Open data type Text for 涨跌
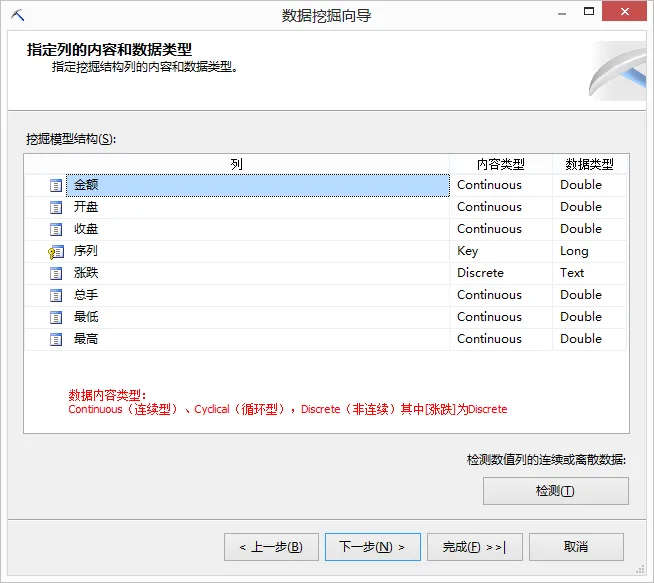 (589, 274)
